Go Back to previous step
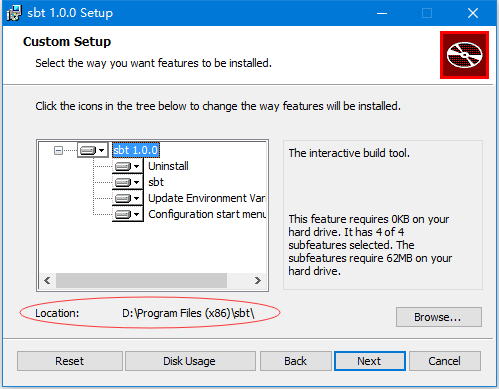This screenshot has height=389, width=499. [x=296, y=361]
